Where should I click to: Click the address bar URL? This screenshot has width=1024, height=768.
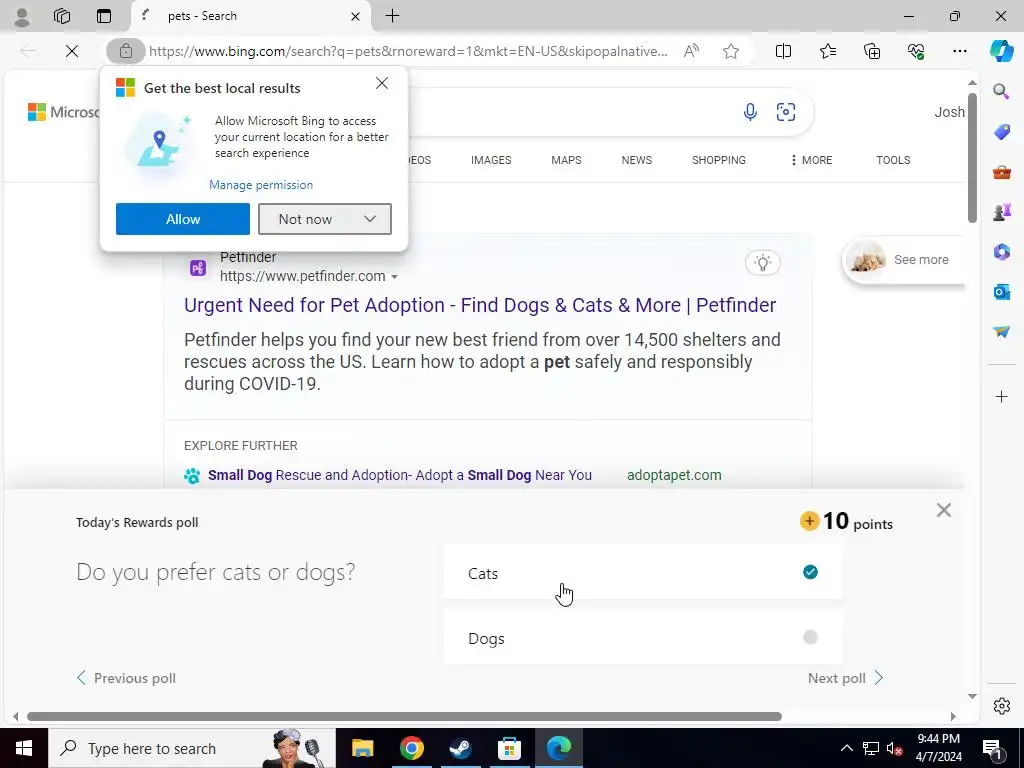(x=408, y=51)
